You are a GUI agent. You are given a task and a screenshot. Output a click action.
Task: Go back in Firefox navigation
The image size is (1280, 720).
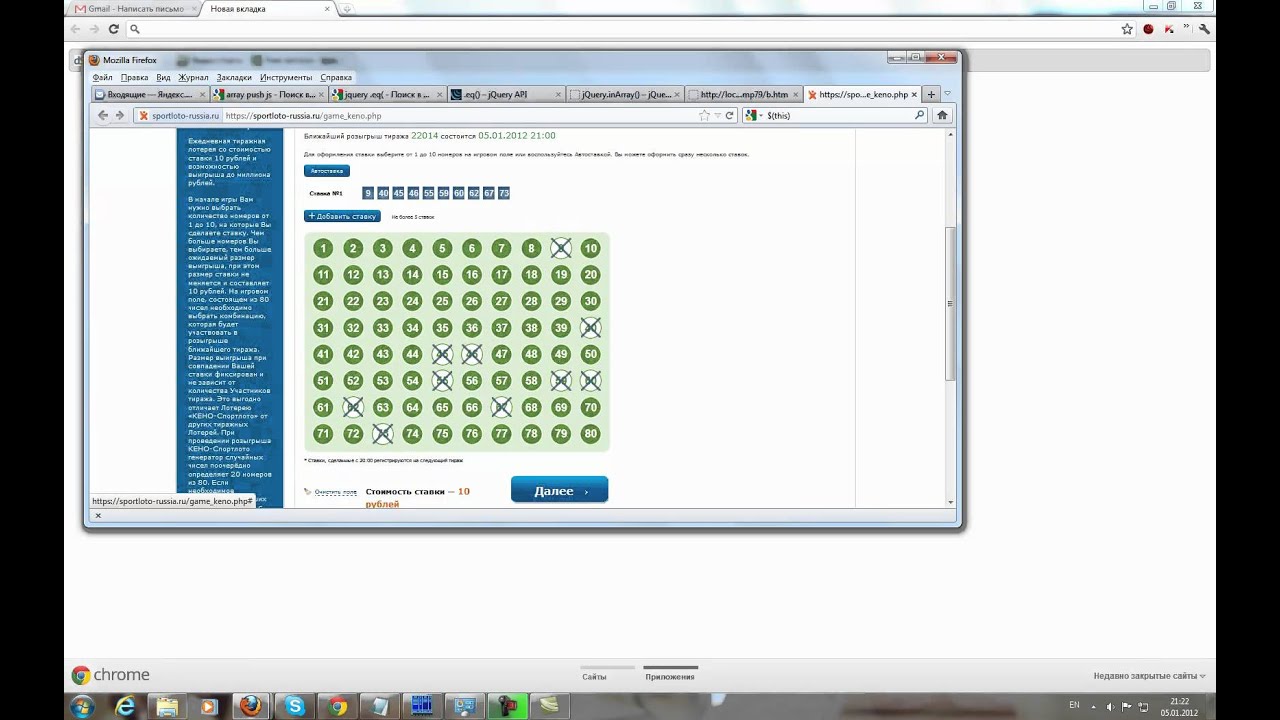point(102,115)
